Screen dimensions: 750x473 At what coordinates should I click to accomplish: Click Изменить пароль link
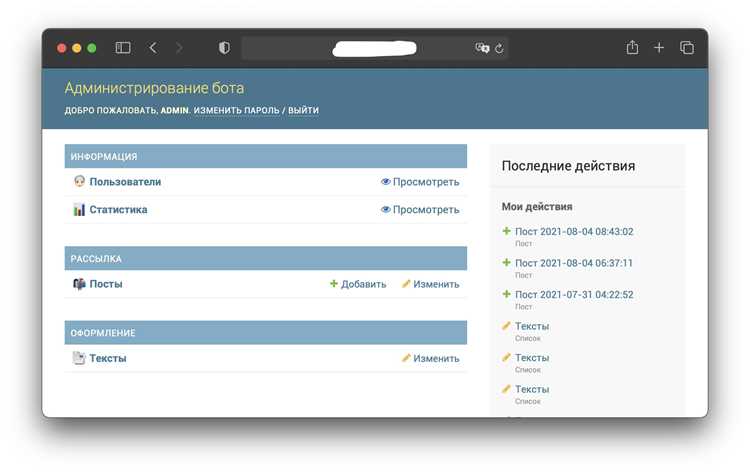[x=236, y=110]
